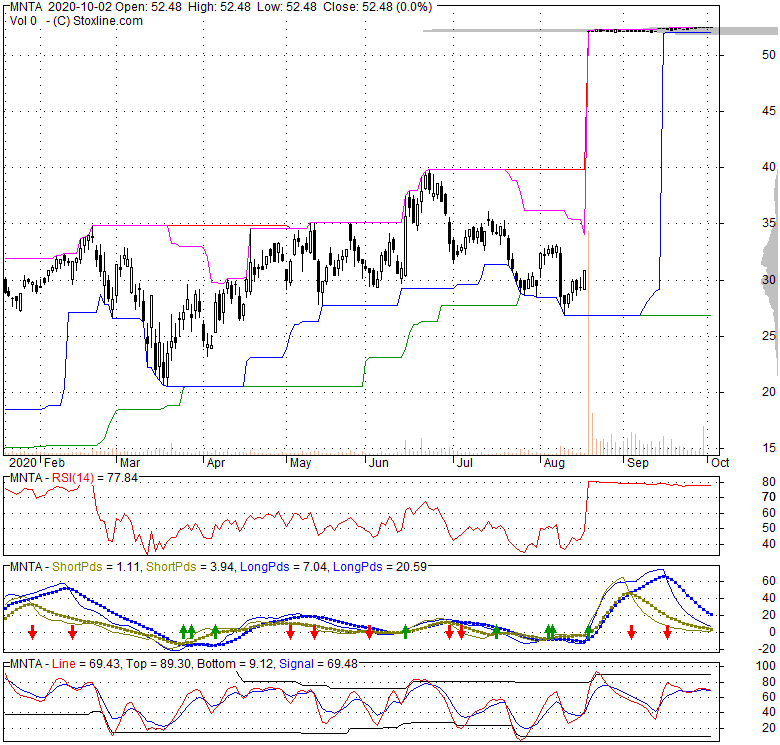
Task: Click the 50 level on RSI panel axis
Action: (x=769, y=528)
